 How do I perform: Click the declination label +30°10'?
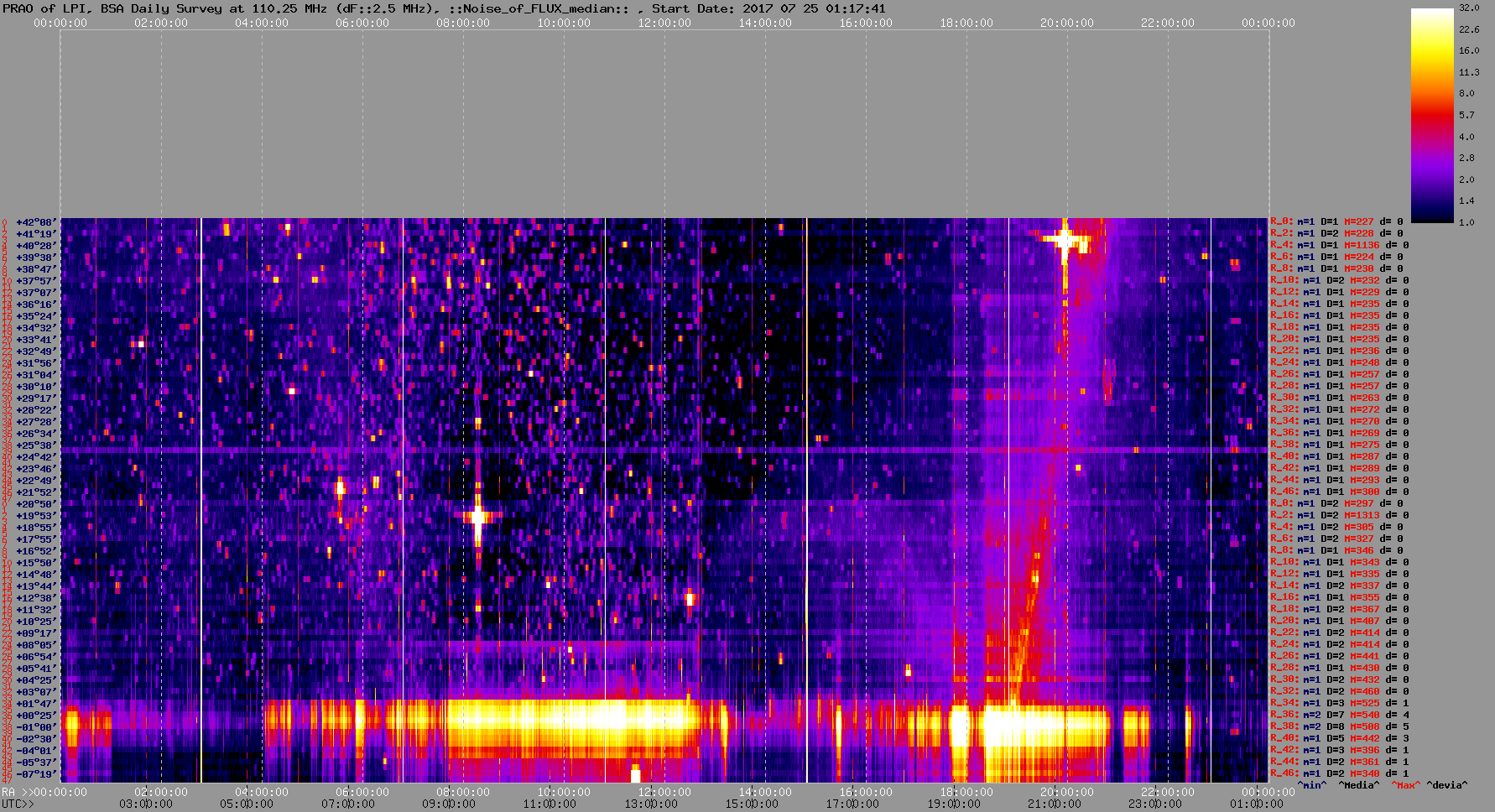[x=36, y=387]
